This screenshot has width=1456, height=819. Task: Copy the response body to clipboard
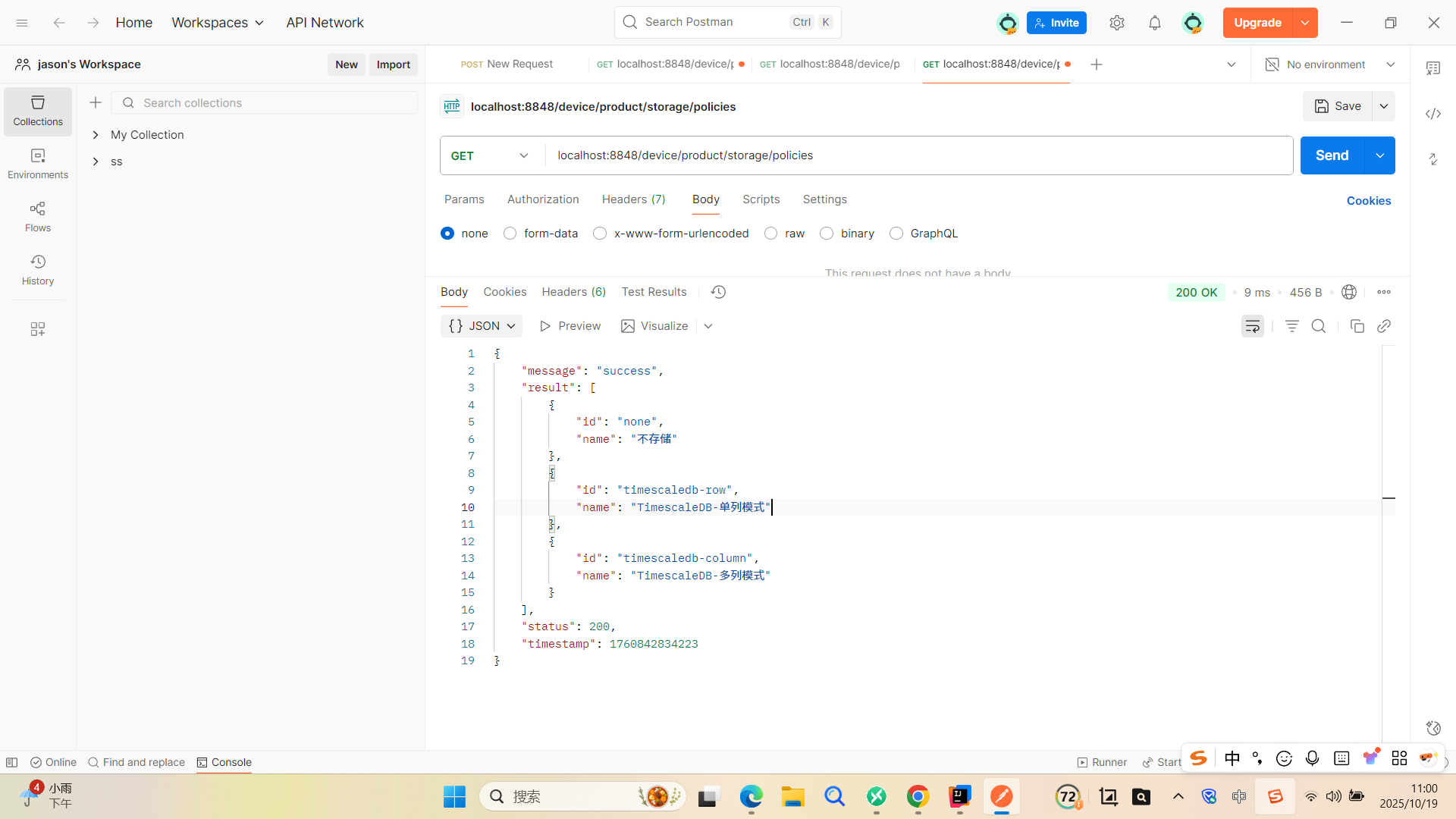(x=1357, y=326)
